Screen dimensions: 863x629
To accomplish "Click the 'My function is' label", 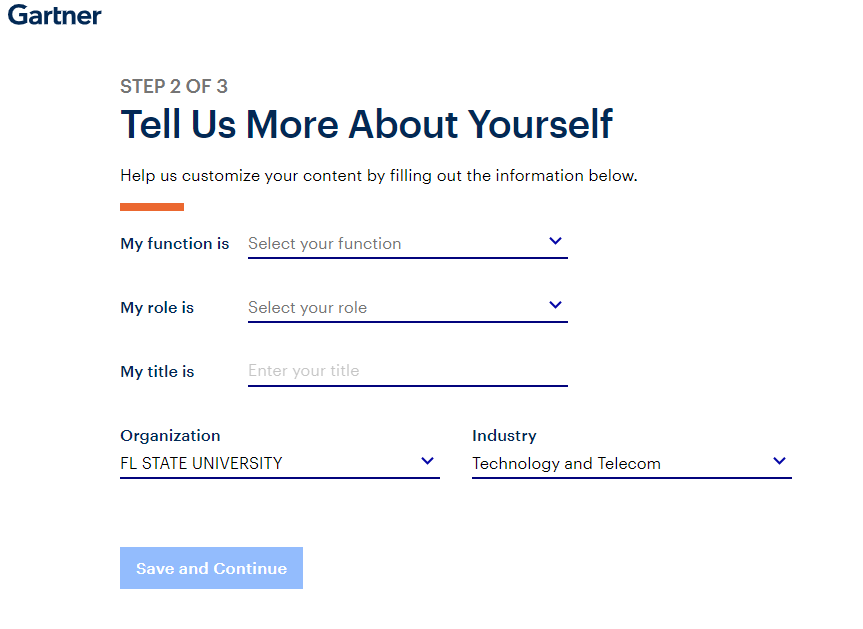I will point(175,243).
